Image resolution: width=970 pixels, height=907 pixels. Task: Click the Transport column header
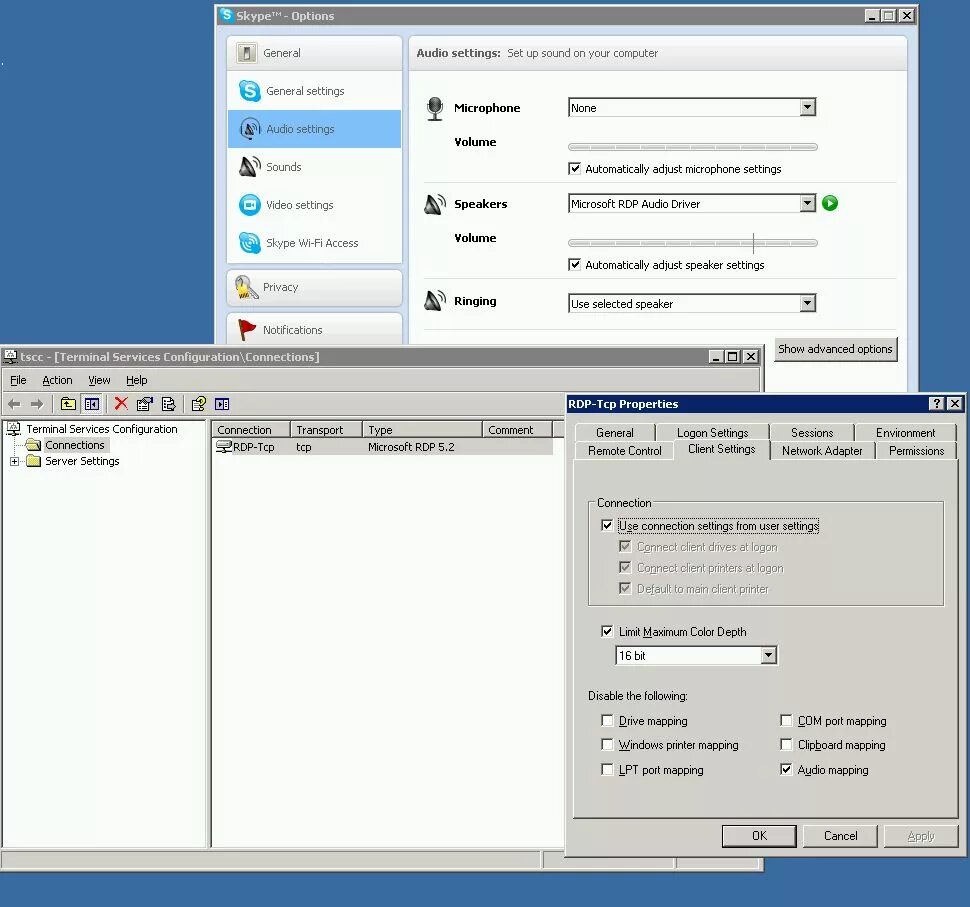325,429
